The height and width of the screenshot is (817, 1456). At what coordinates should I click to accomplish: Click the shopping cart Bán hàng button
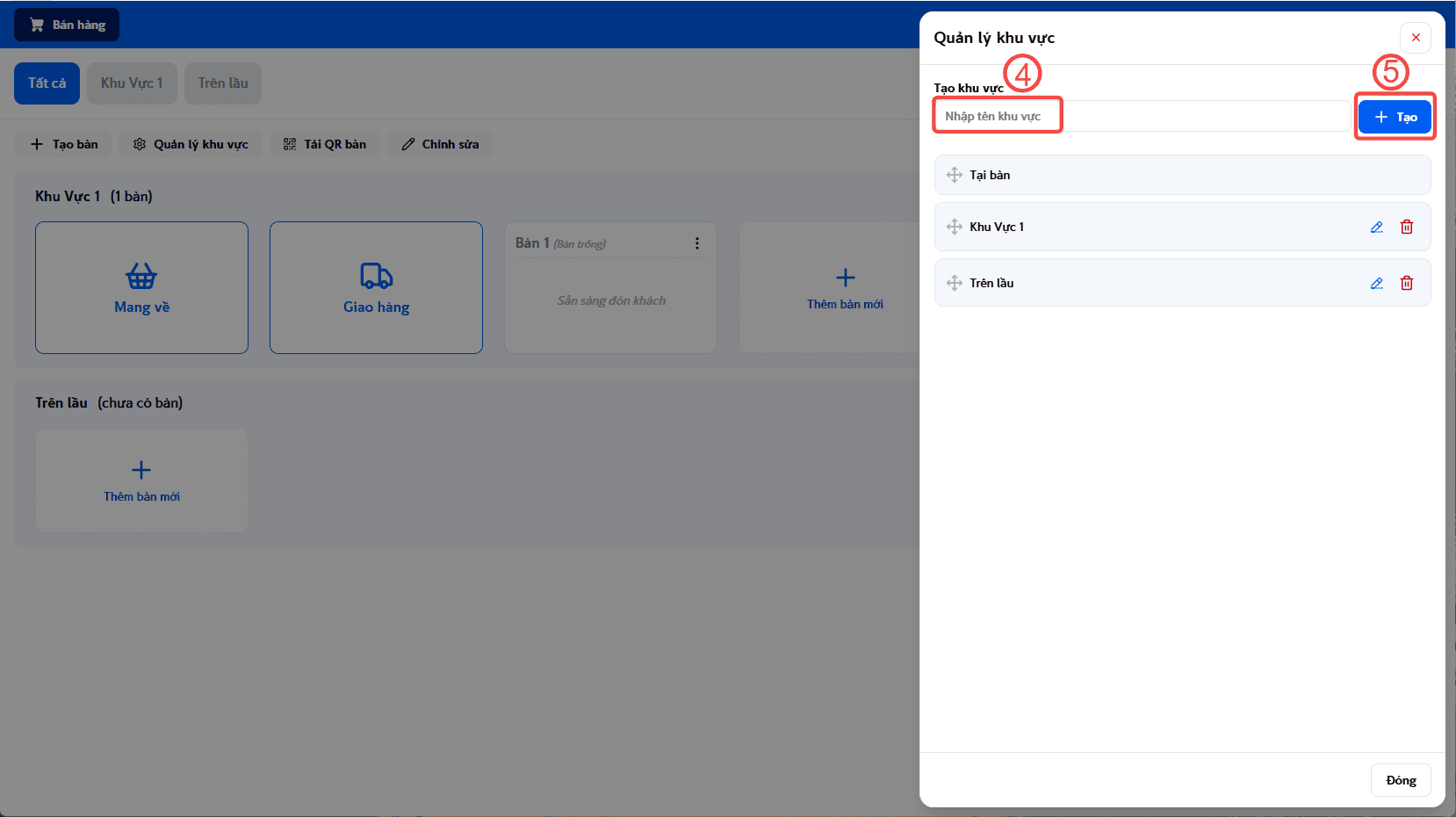pos(67,25)
